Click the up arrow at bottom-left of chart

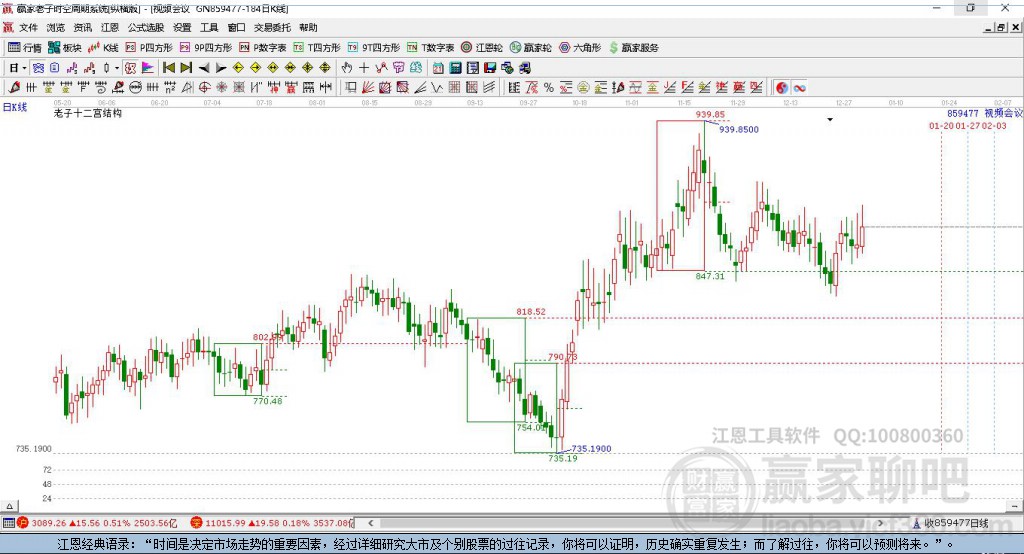click(9, 506)
